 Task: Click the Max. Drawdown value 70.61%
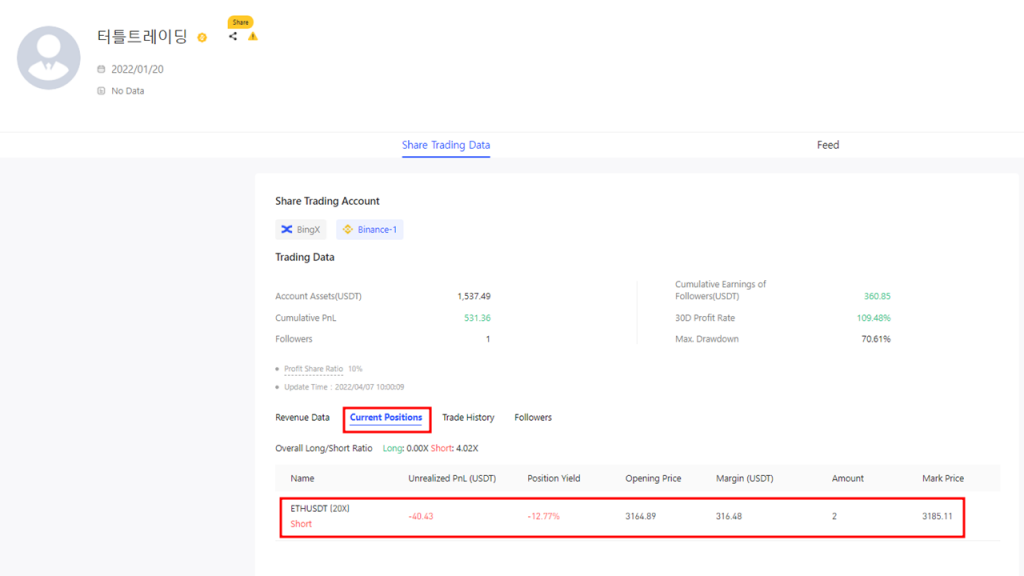click(876, 339)
